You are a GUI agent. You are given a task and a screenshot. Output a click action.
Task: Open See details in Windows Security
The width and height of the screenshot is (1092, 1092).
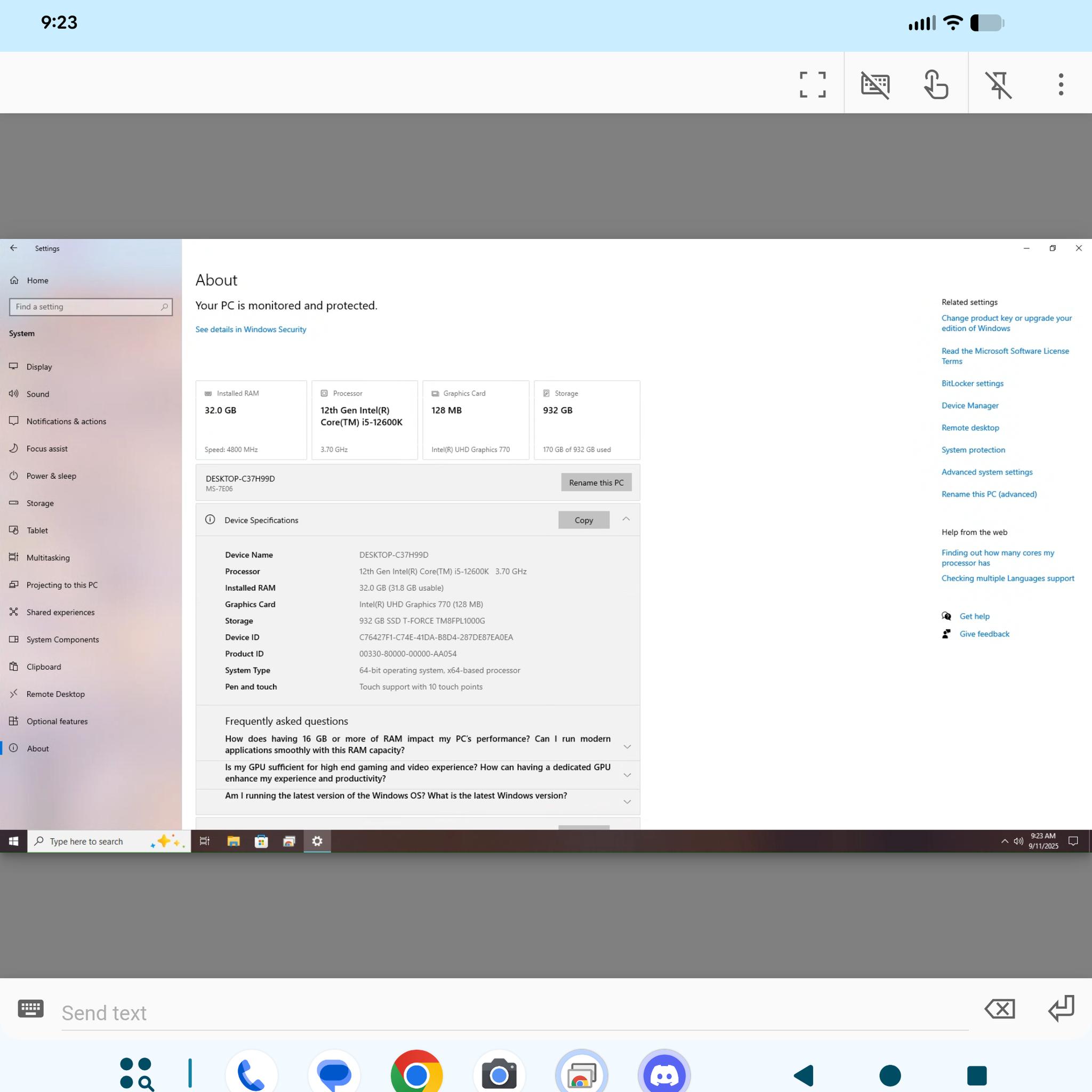click(251, 330)
